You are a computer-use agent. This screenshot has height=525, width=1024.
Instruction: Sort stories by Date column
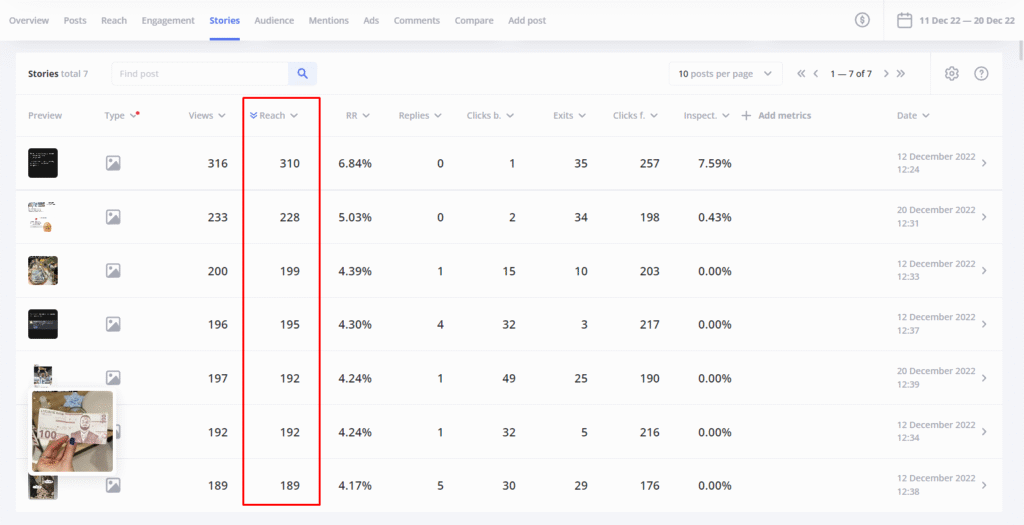913,116
